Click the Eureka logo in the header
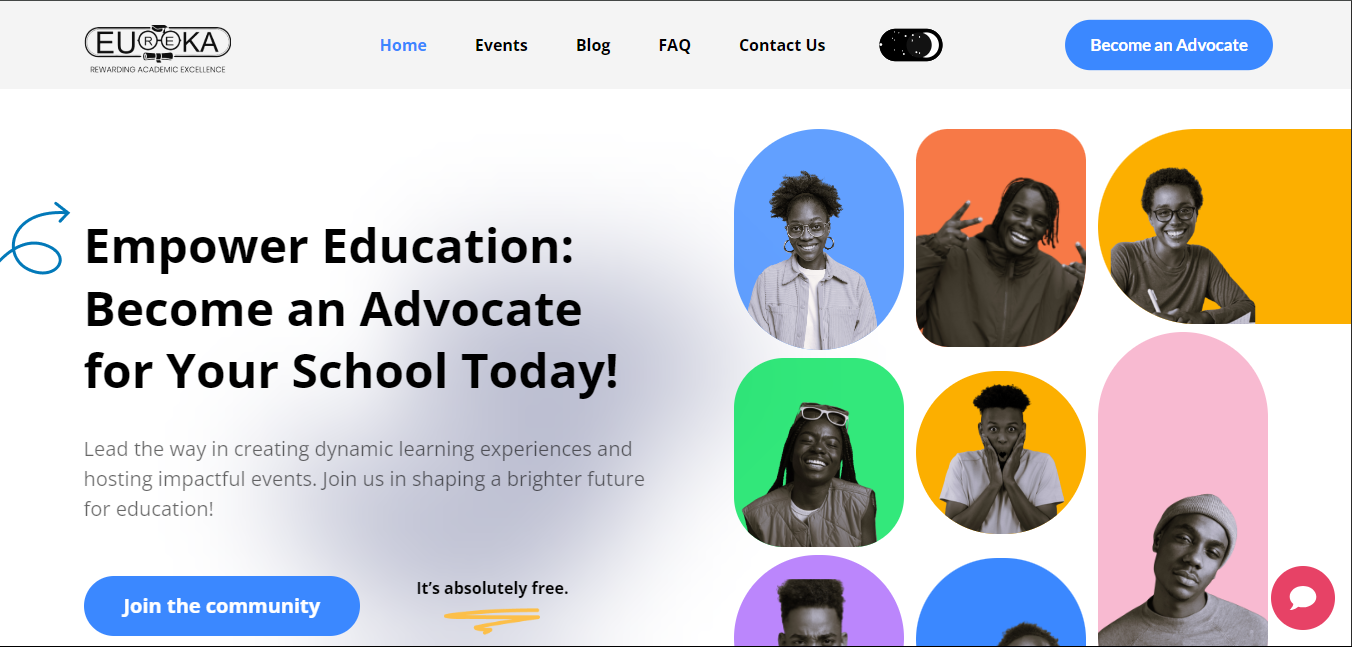 (x=158, y=49)
